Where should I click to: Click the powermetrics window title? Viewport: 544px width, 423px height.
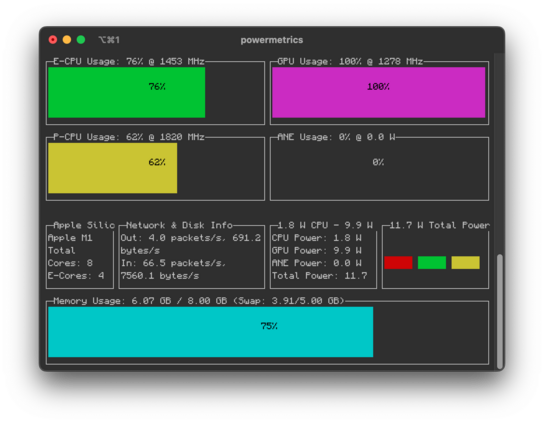(x=272, y=40)
